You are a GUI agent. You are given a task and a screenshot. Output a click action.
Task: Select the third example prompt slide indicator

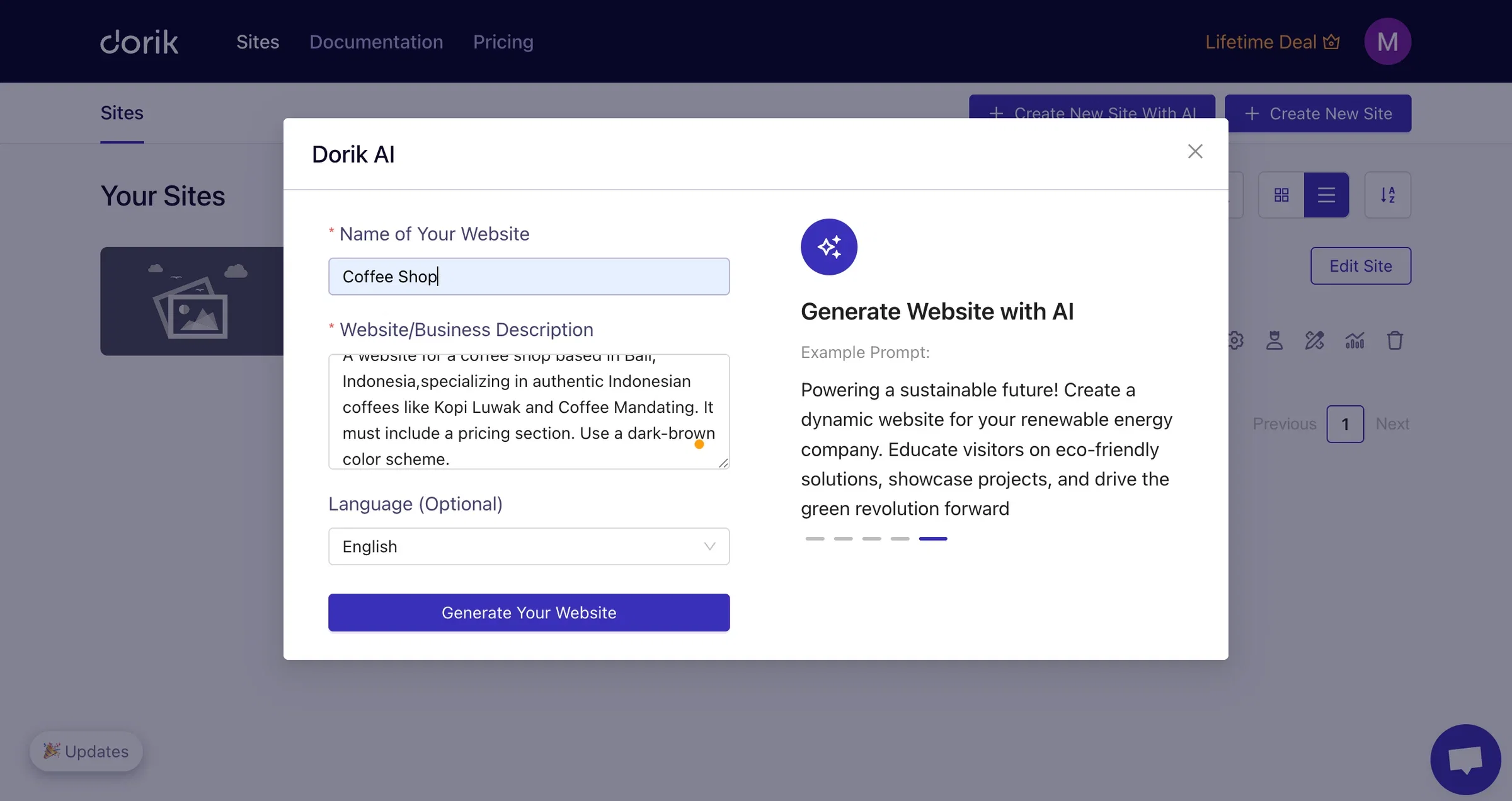(x=871, y=539)
